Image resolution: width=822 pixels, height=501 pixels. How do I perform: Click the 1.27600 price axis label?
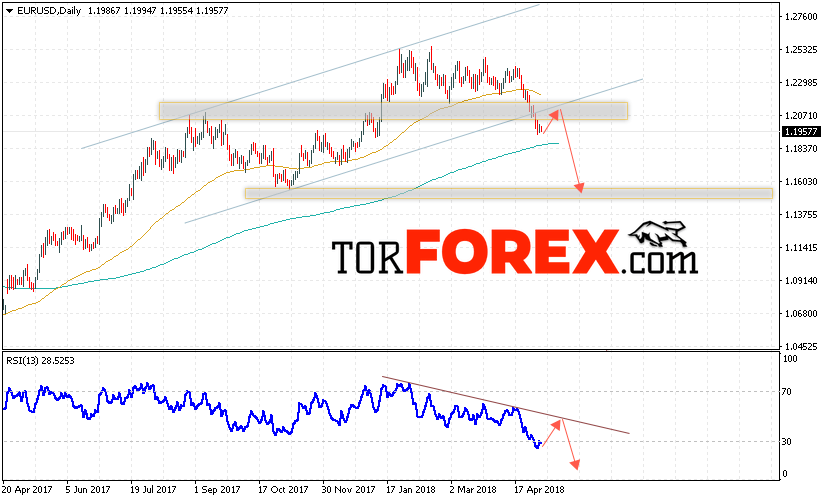coord(801,17)
